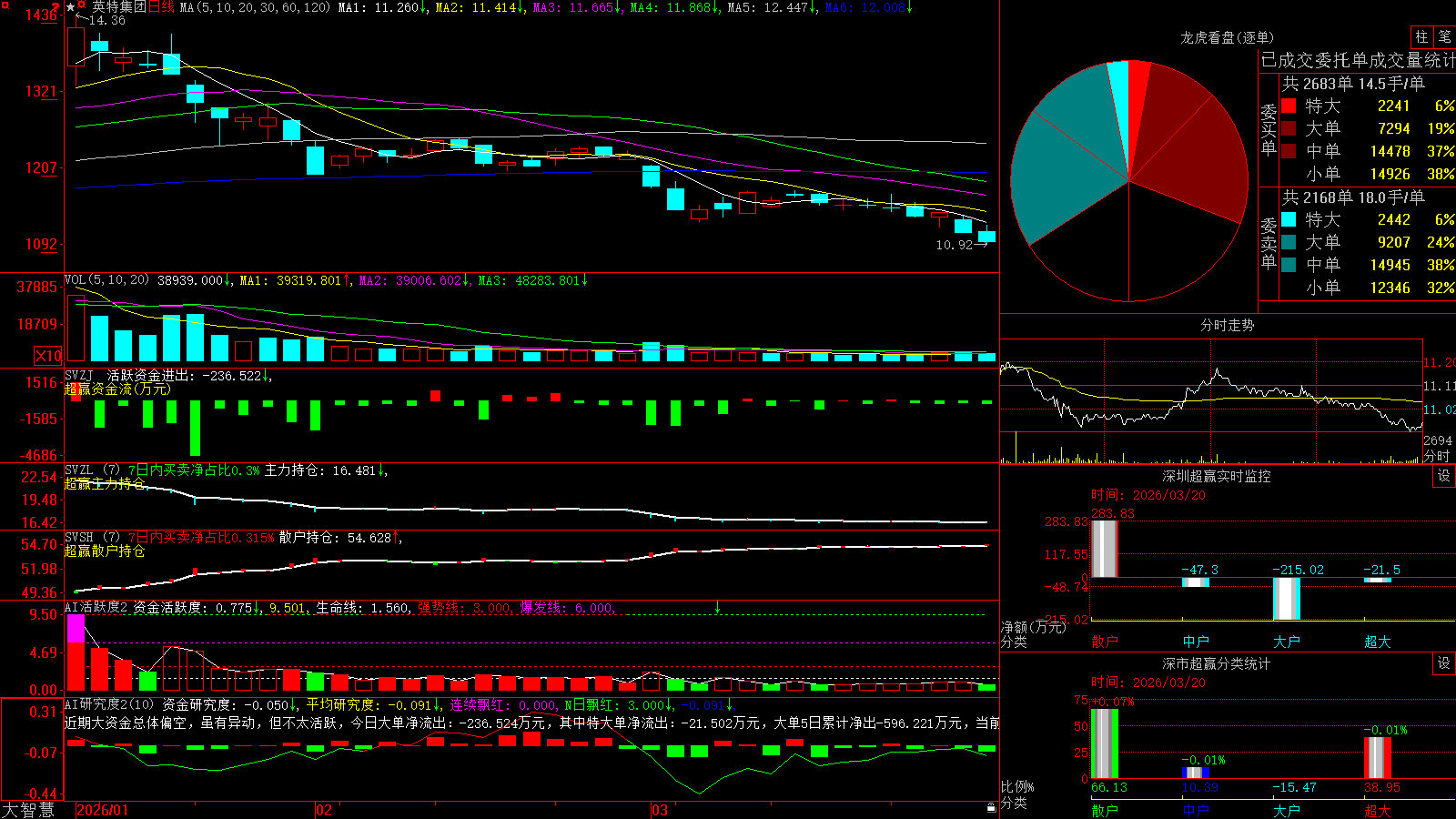Switch order chart to 笔 tick mode
Screen dimensions: 1456x819
[1444, 37]
